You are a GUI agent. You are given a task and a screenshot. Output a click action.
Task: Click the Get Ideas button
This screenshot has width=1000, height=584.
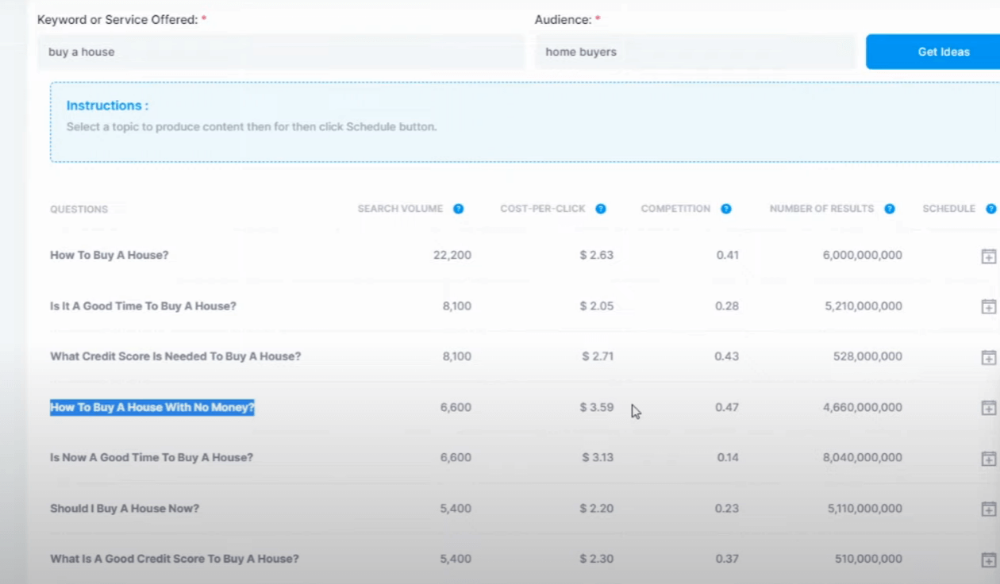pyautogui.click(x=933, y=52)
